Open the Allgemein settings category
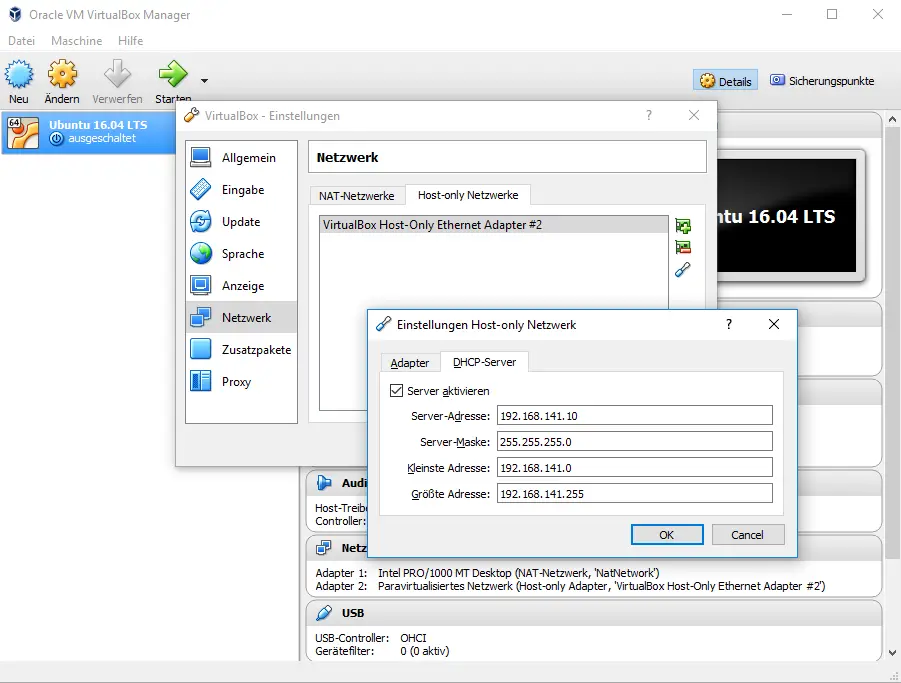Screen dimensions: 901x683 pyautogui.click(x=241, y=157)
